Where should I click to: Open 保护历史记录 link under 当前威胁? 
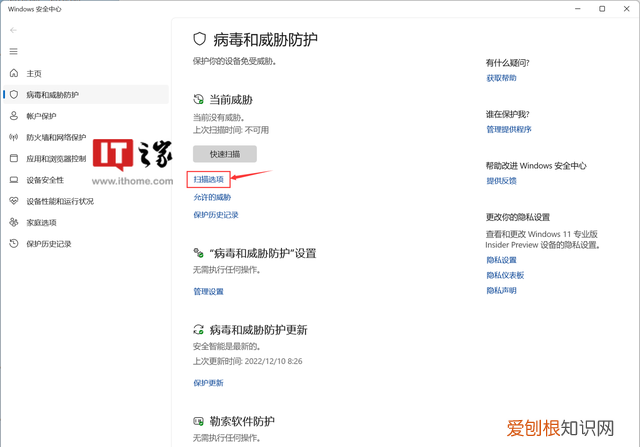pos(216,215)
